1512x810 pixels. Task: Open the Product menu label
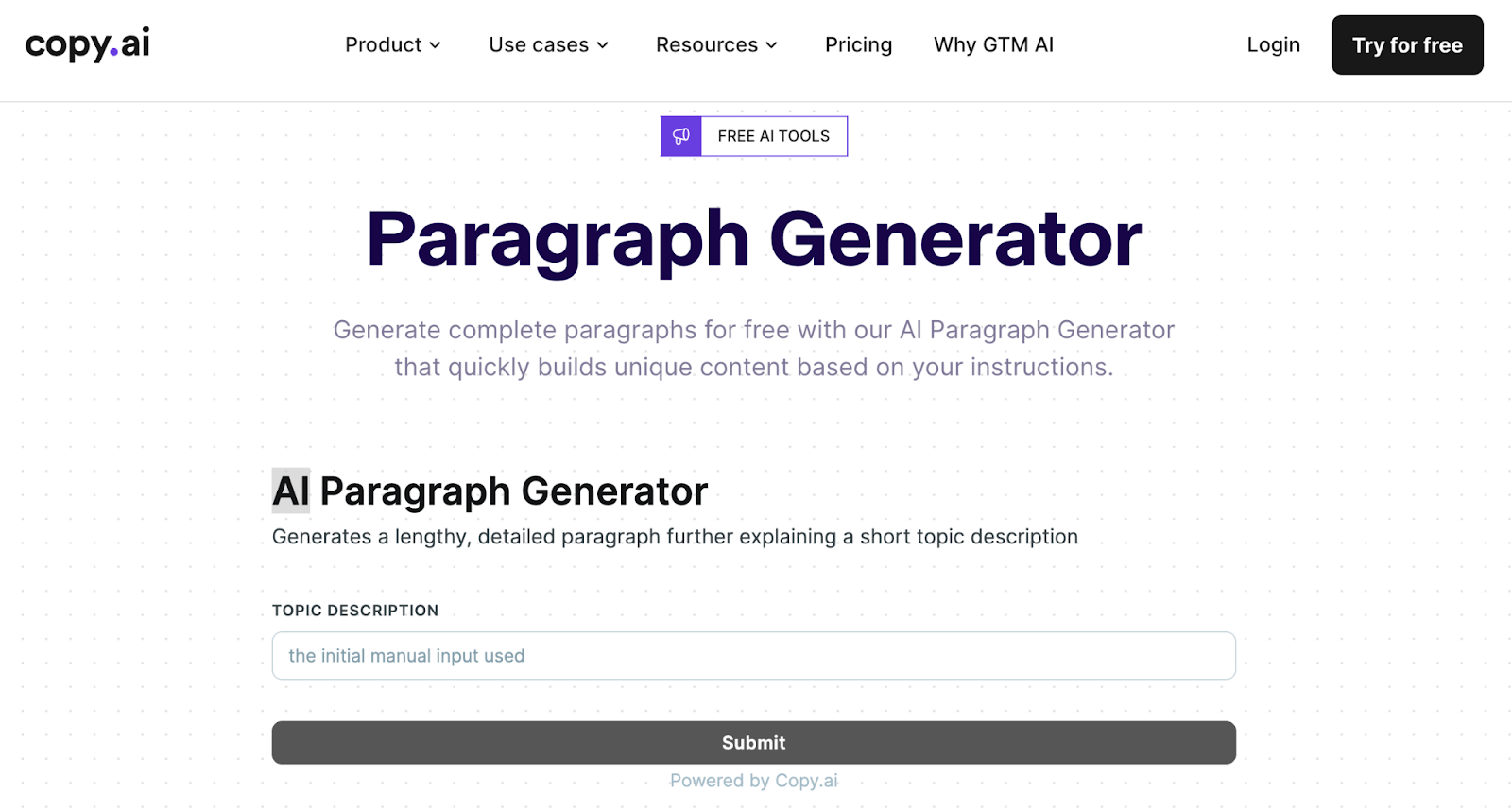click(x=383, y=44)
